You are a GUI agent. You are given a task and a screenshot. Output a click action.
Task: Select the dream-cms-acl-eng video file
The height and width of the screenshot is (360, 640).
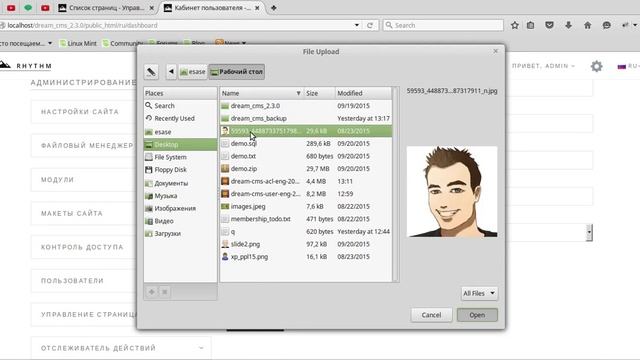click(306, 181)
